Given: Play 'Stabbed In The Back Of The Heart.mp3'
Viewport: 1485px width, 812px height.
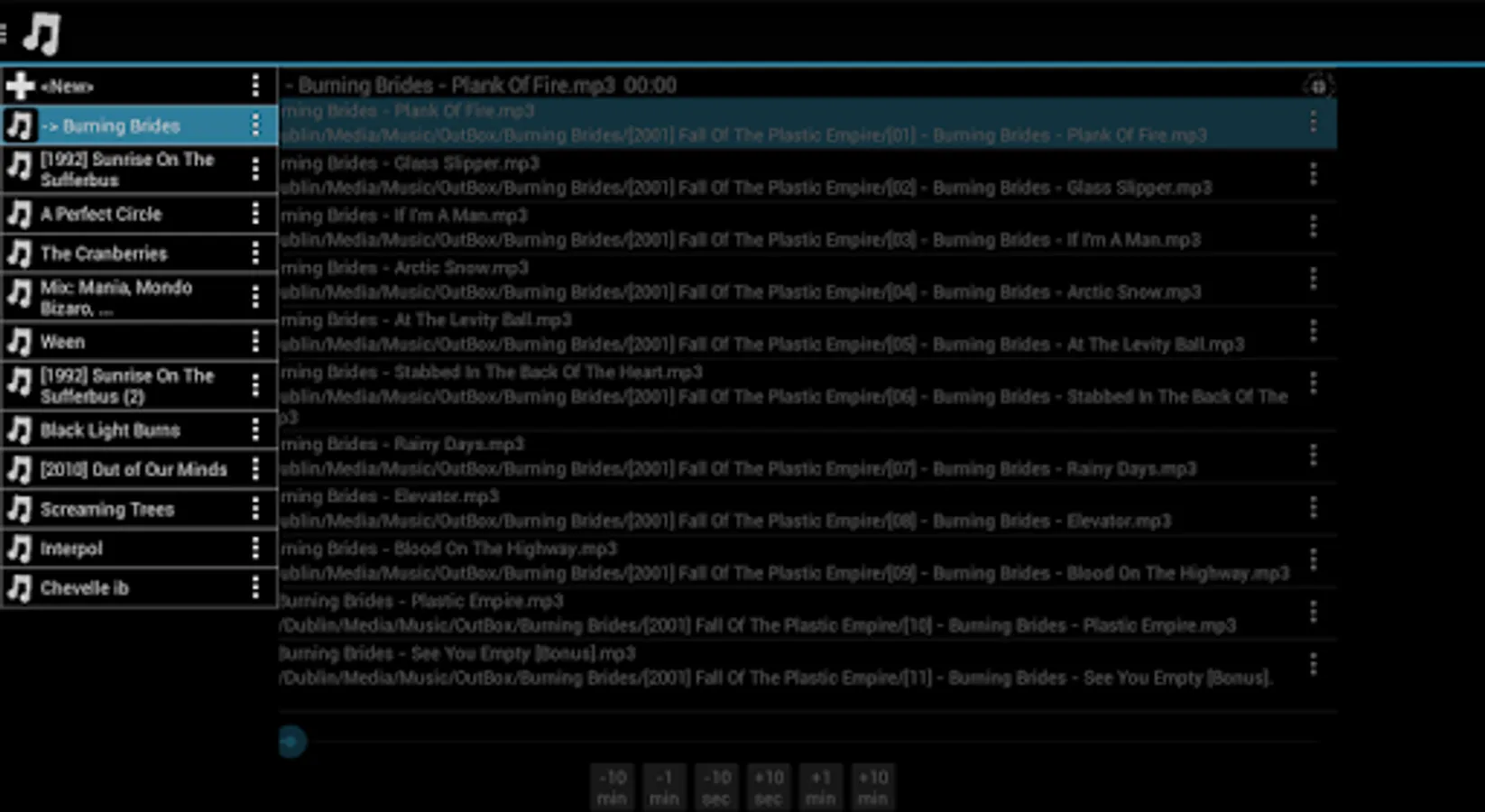Looking at the screenshot, I should [807, 394].
